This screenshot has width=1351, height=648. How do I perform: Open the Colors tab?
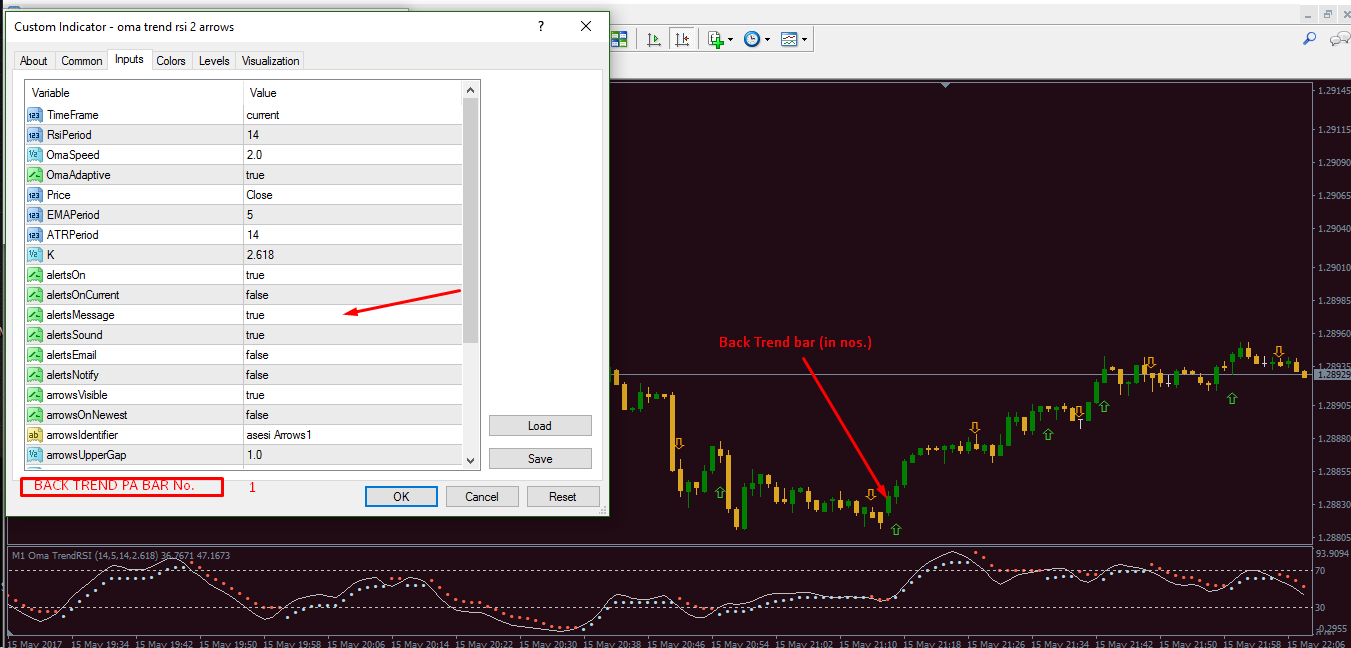pyautogui.click(x=171, y=61)
